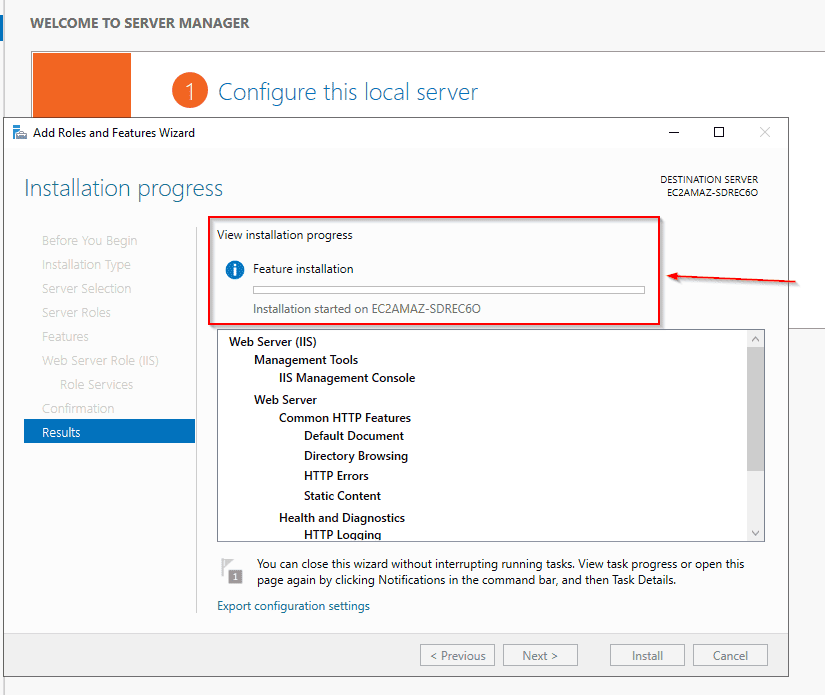Click the Install button

[647, 655]
